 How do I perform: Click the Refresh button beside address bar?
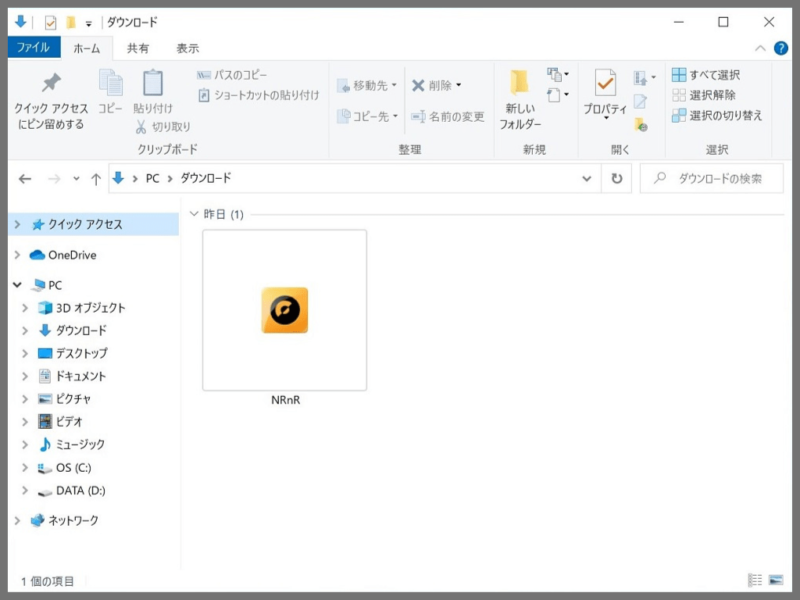pyautogui.click(x=617, y=179)
